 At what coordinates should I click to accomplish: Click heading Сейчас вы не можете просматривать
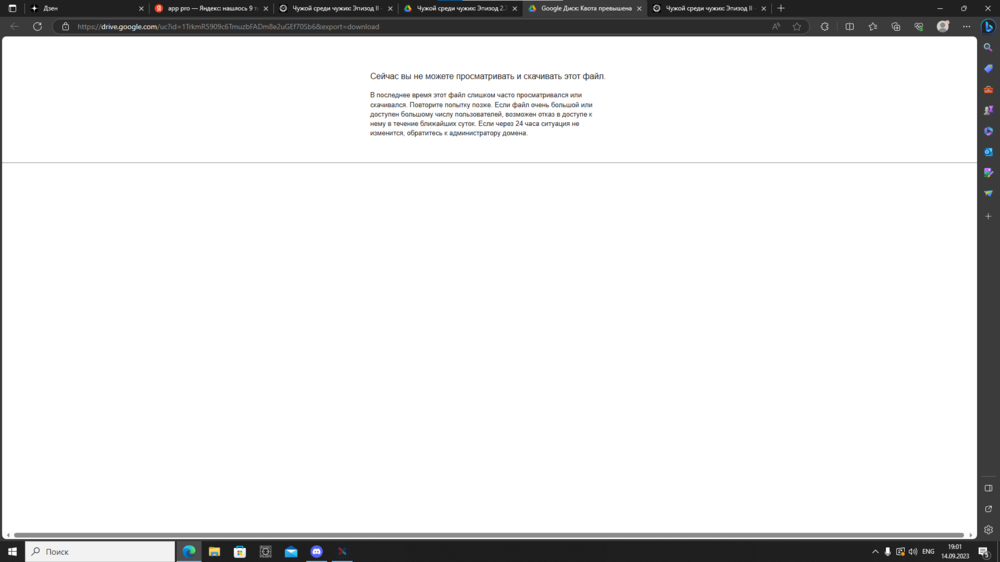tap(487, 76)
